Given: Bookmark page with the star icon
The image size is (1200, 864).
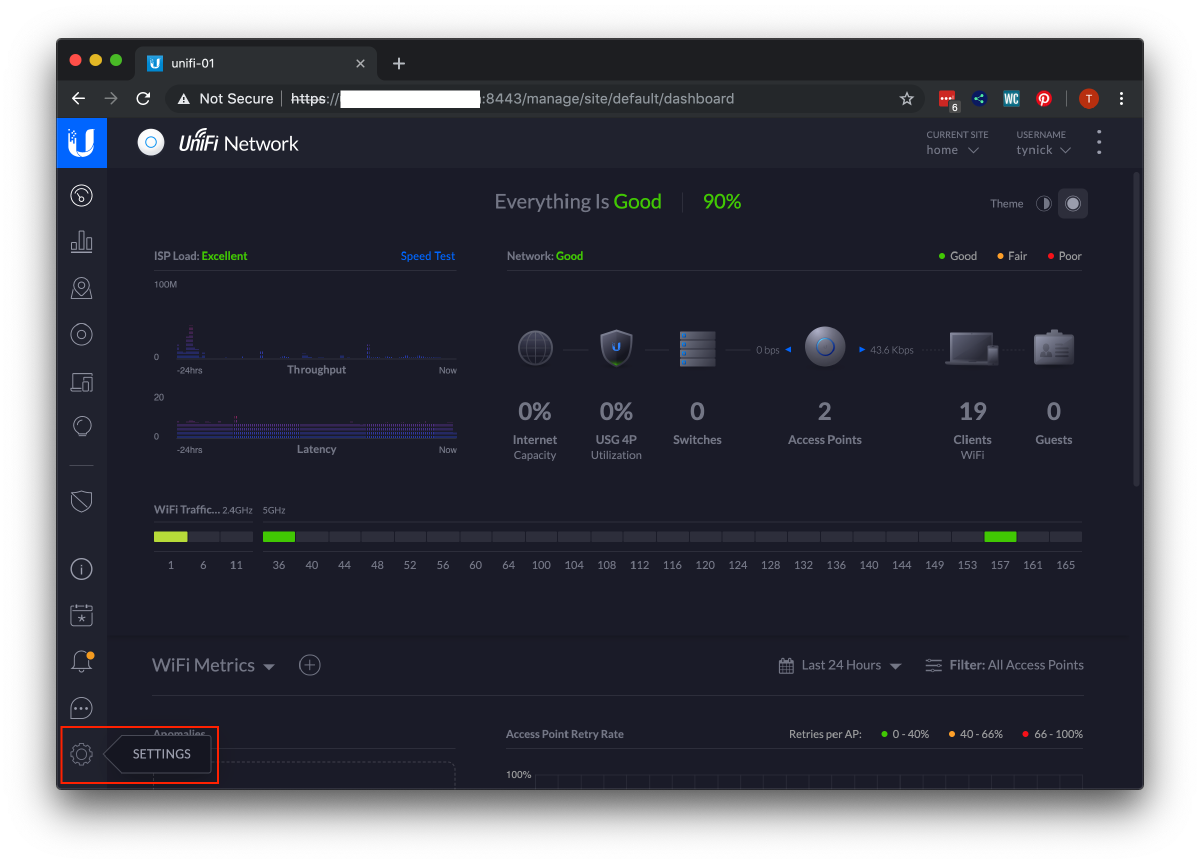Looking at the screenshot, I should [907, 98].
